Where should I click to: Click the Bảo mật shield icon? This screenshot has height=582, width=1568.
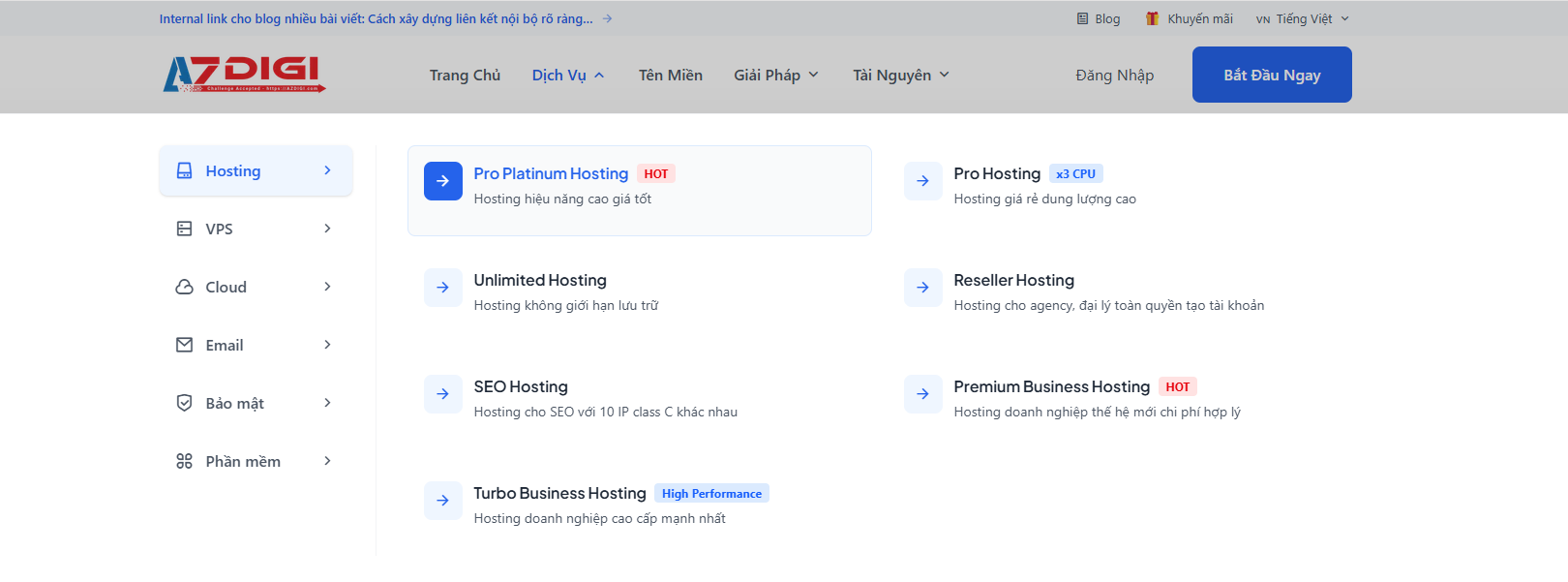coord(184,403)
